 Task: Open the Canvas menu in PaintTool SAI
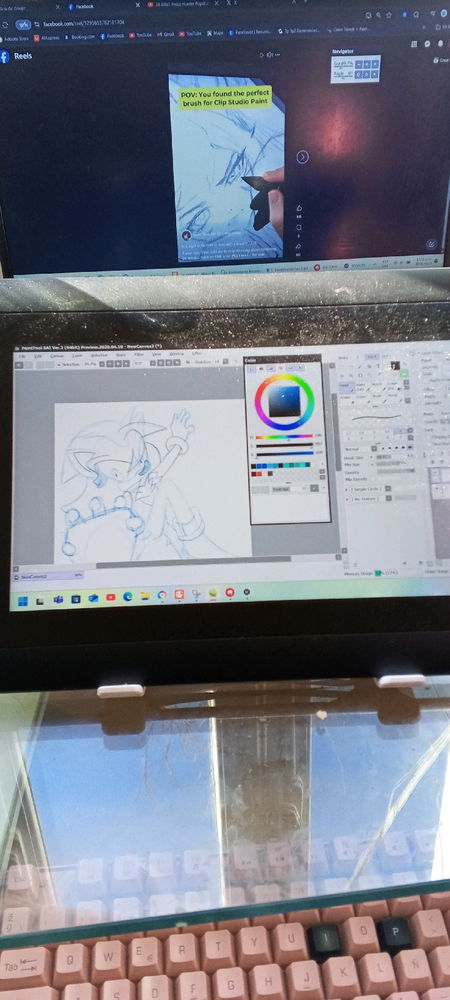click(x=57, y=356)
